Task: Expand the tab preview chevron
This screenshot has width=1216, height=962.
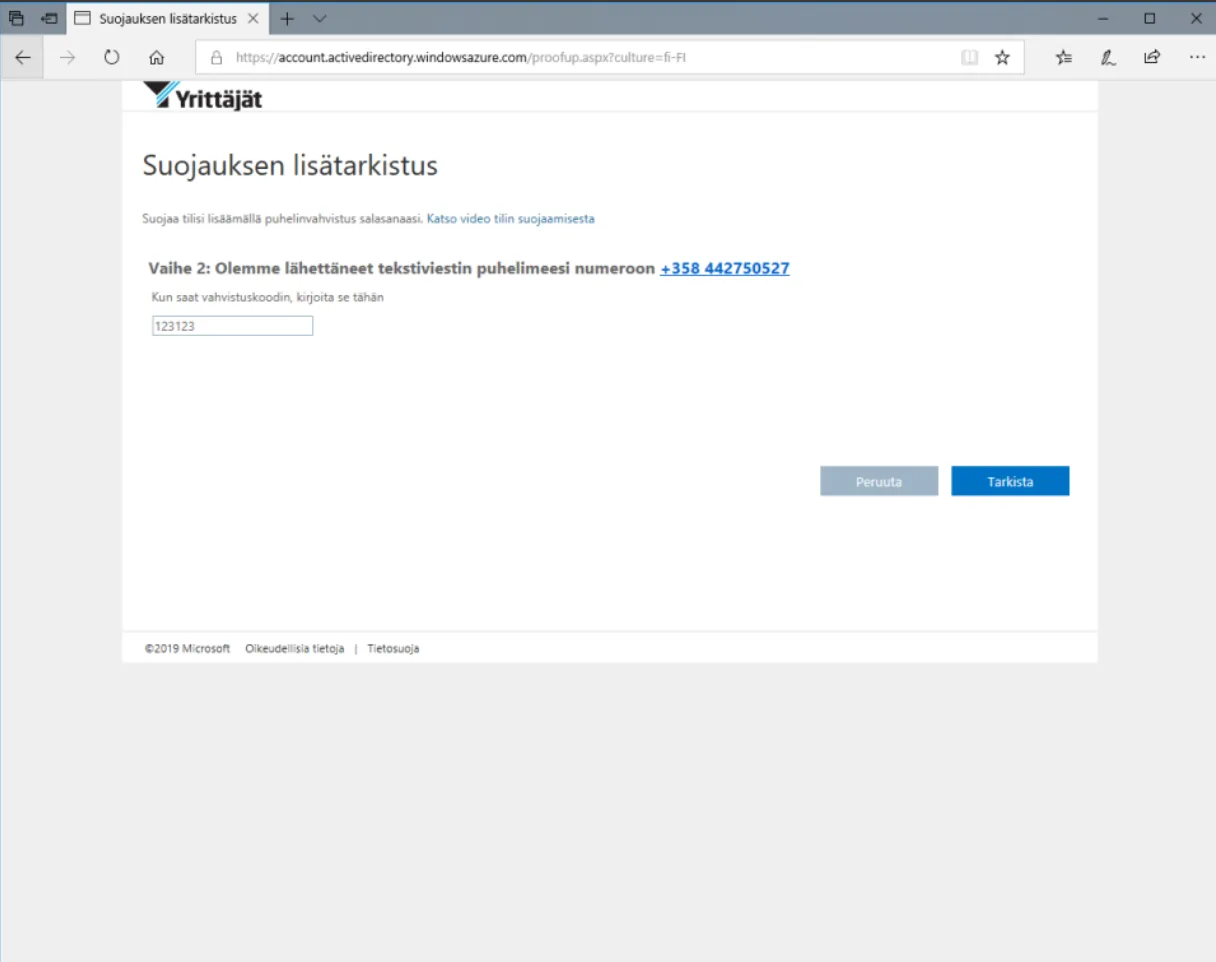Action: [319, 18]
